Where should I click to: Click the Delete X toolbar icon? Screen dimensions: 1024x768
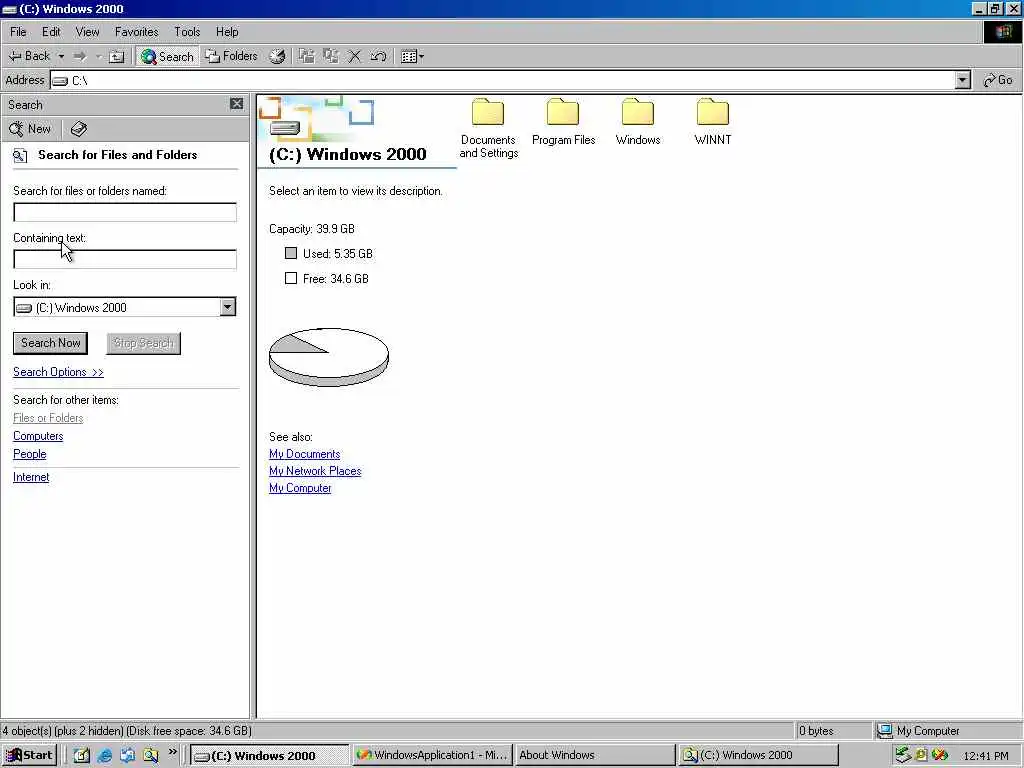pos(354,56)
